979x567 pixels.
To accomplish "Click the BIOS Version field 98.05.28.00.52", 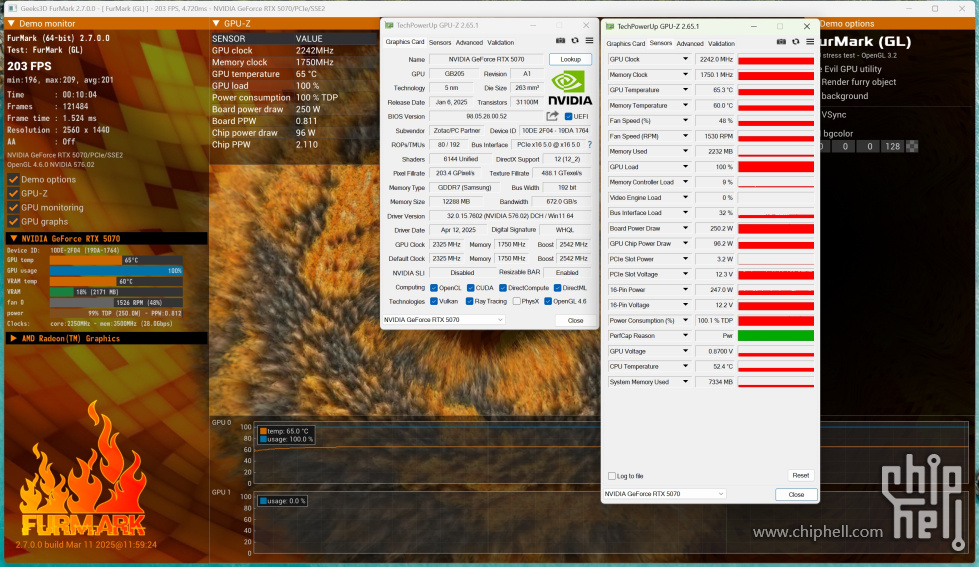I will [486, 116].
